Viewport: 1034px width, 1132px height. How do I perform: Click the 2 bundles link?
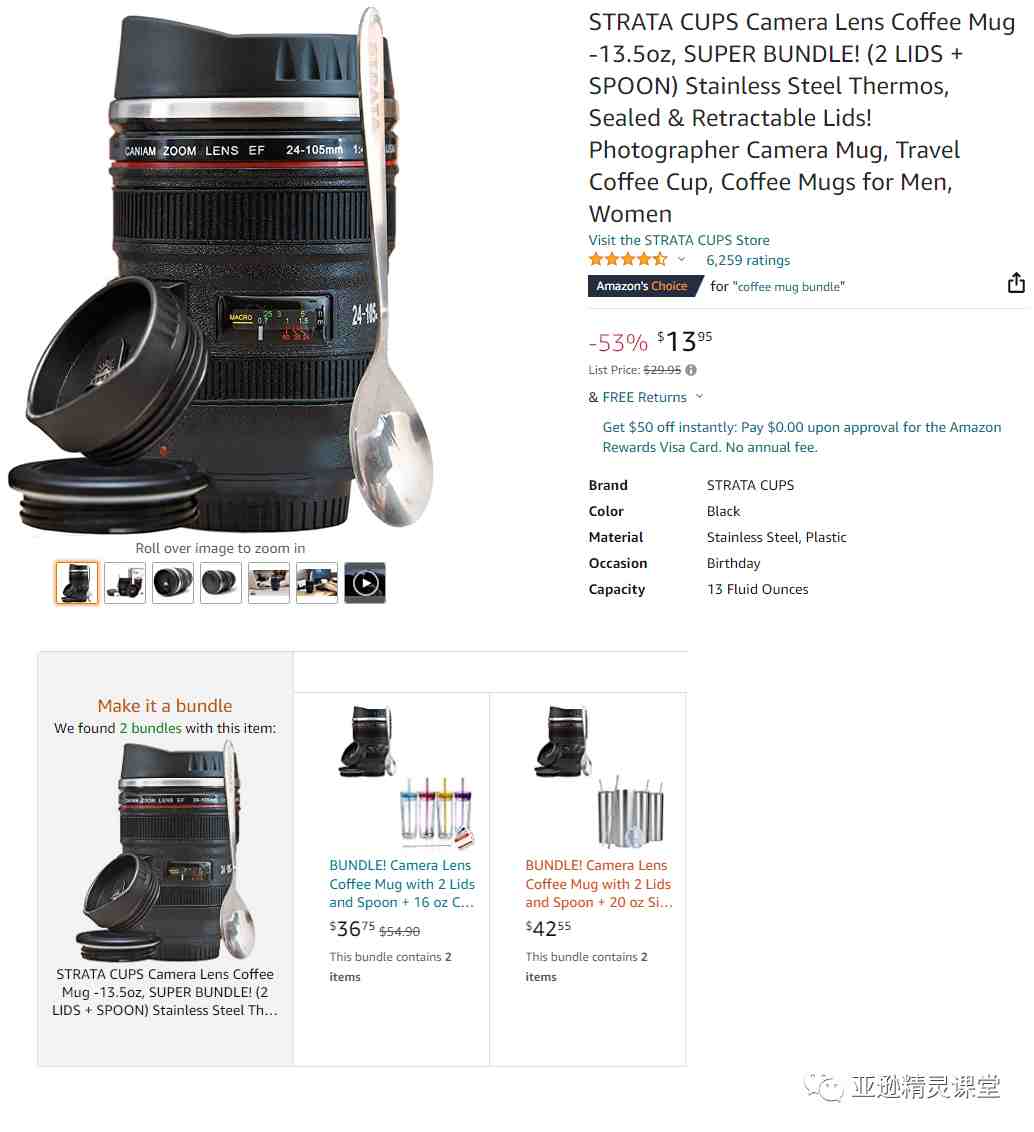(x=150, y=728)
